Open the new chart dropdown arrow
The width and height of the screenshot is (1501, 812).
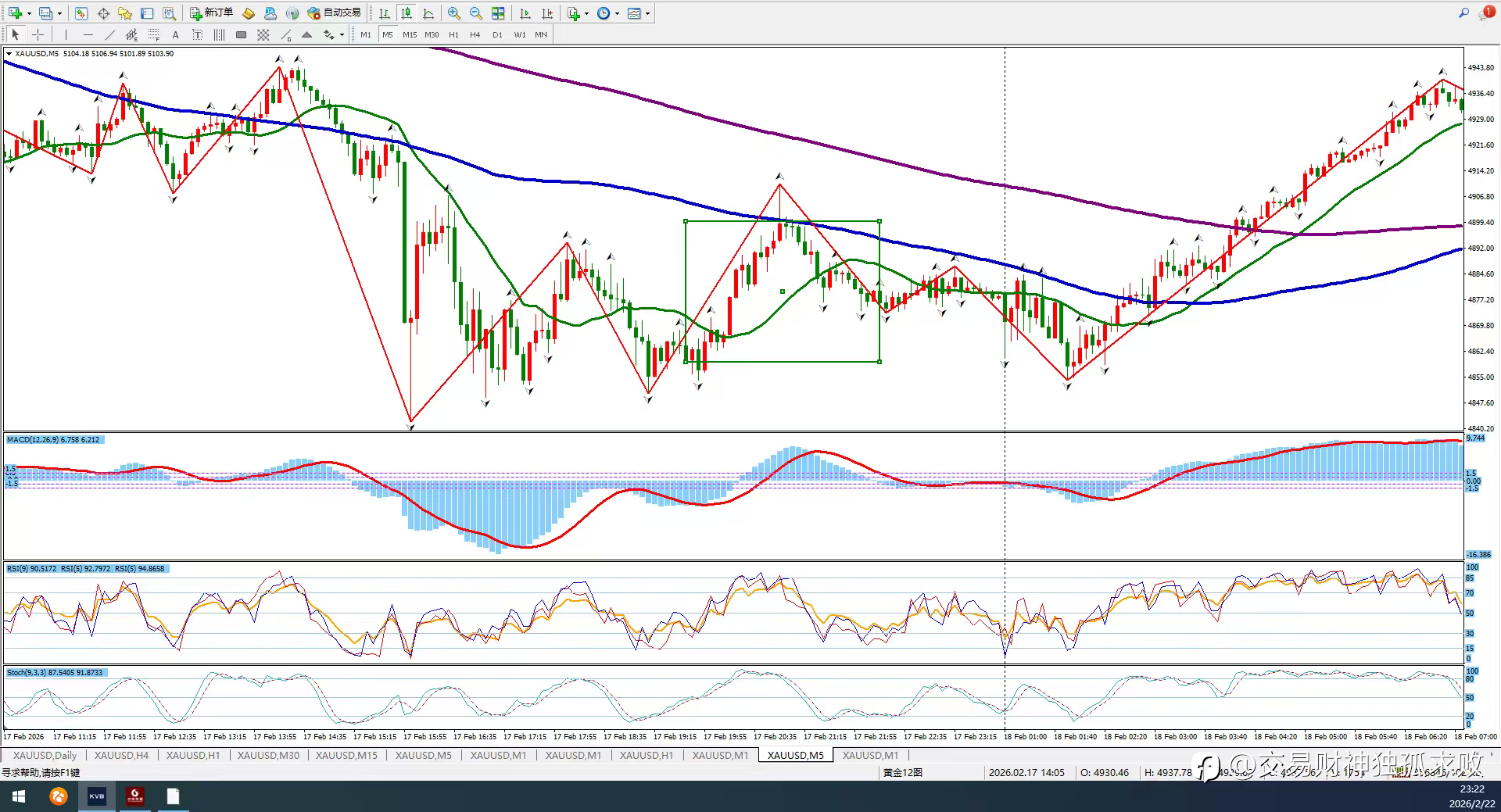[29, 13]
